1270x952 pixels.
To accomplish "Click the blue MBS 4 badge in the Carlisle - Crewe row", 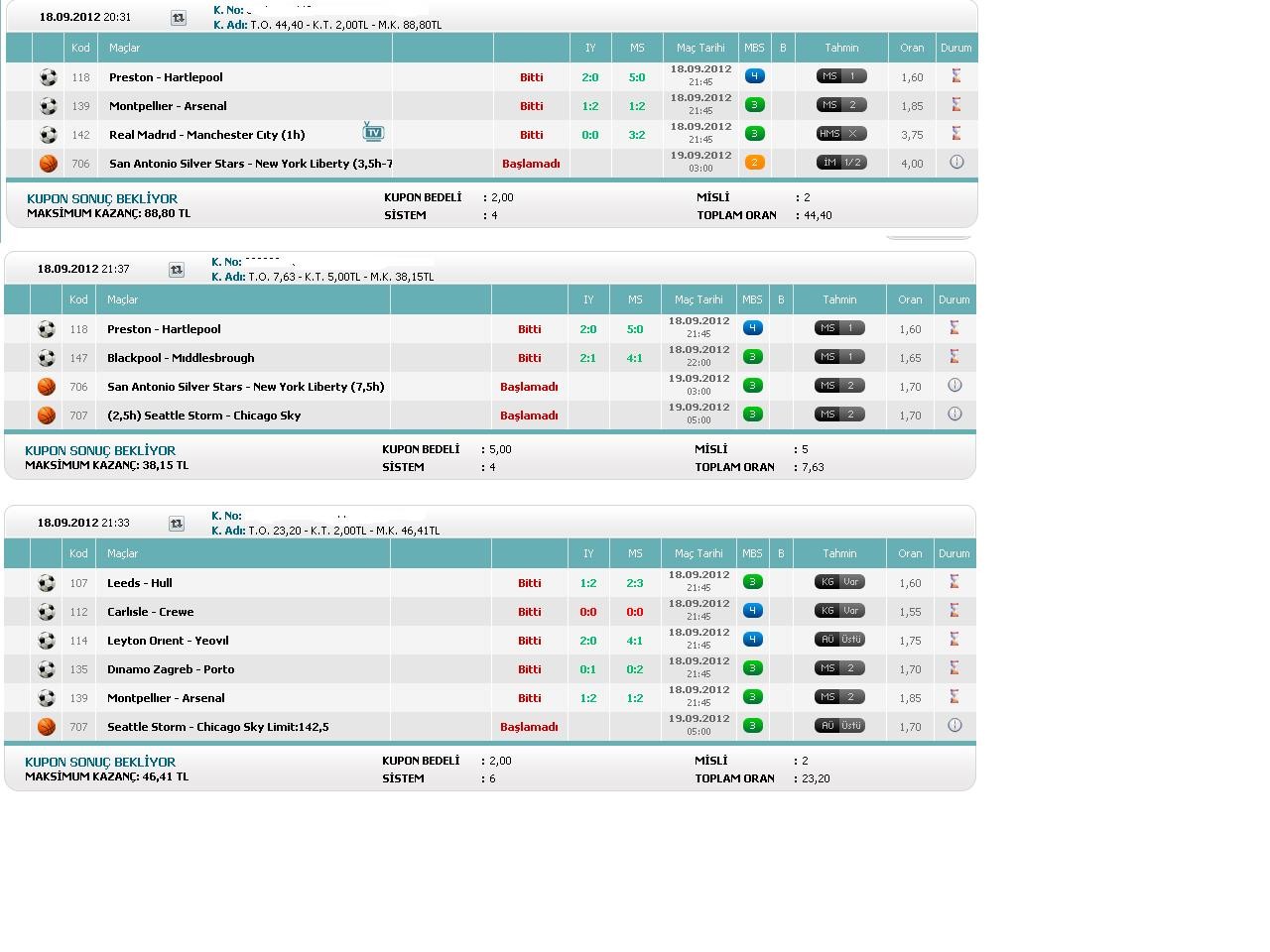I will [753, 611].
